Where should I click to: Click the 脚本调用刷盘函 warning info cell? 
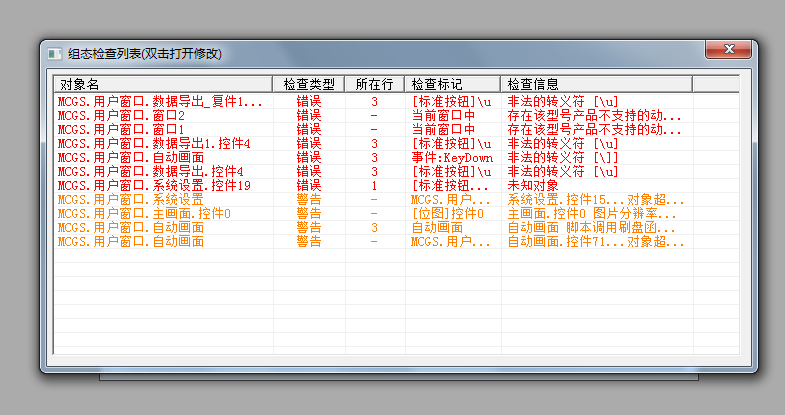click(x=596, y=228)
